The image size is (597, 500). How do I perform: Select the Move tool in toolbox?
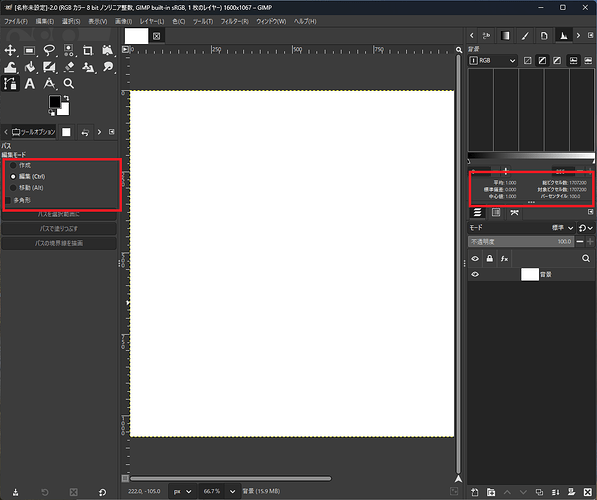(10, 50)
